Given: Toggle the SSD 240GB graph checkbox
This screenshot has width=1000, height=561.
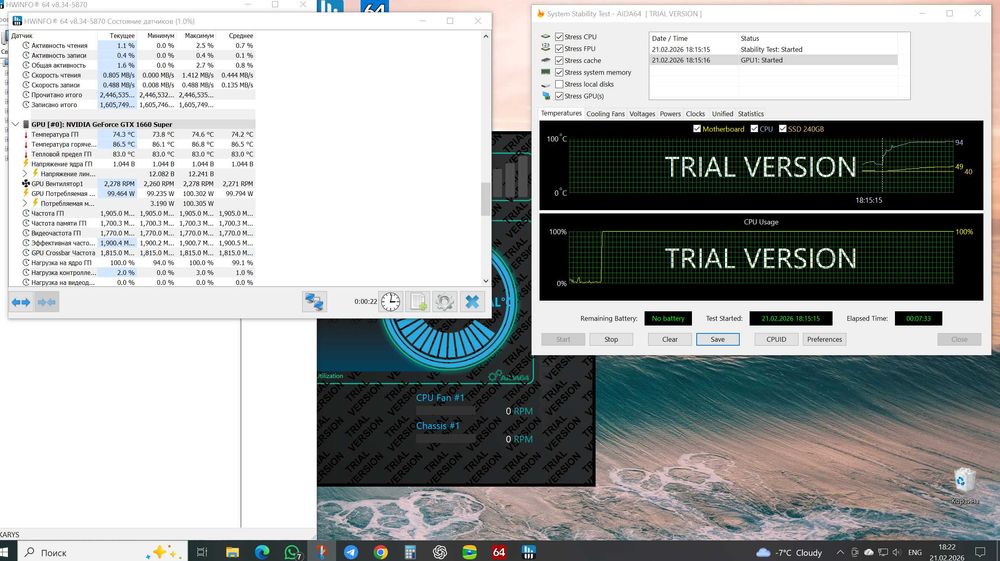Looking at the screenshot, I should point(785,129).
